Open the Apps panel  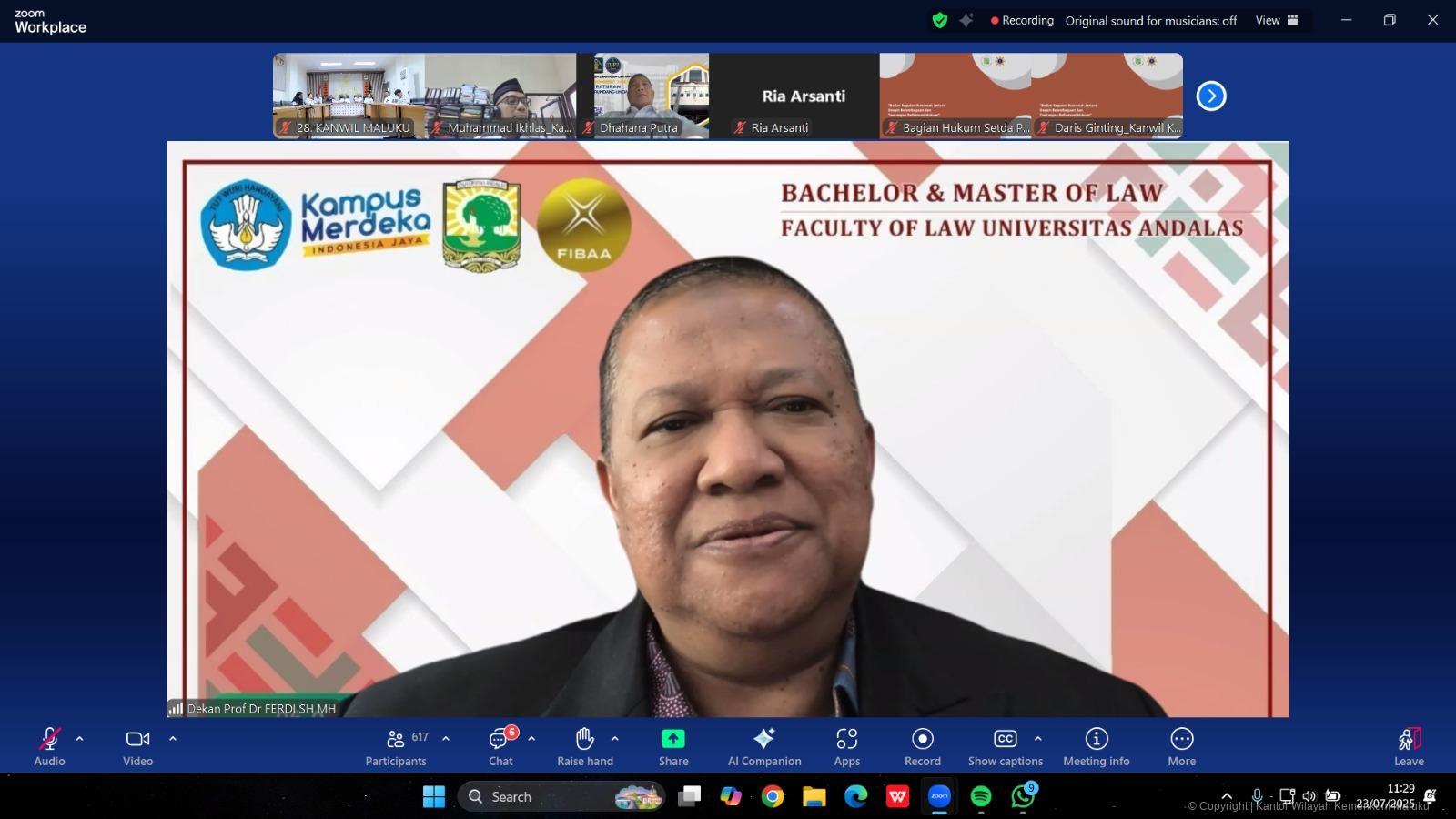[x=846, y=746]
